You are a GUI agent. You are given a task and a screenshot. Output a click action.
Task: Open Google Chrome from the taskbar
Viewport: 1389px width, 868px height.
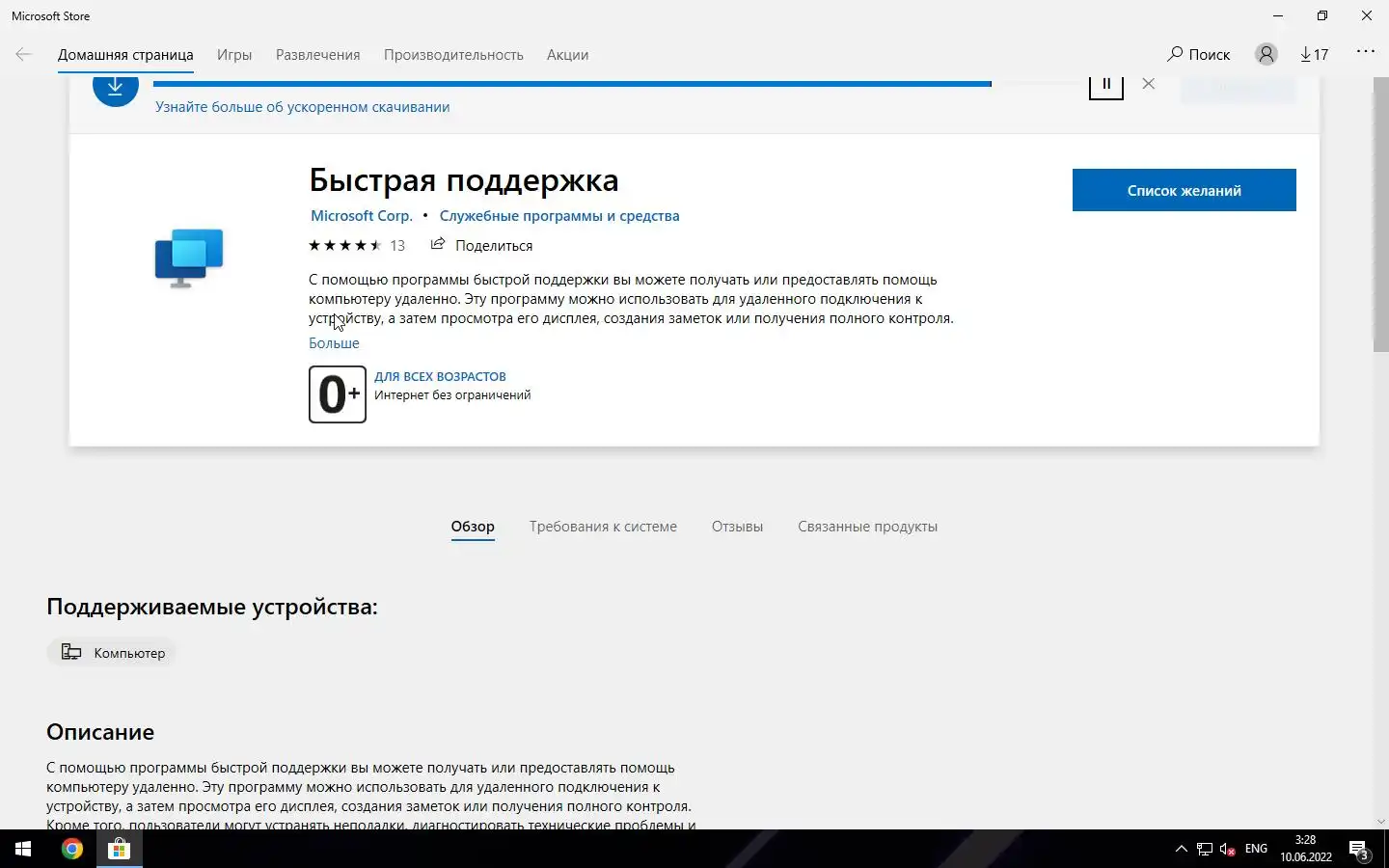tap(72, 849)
